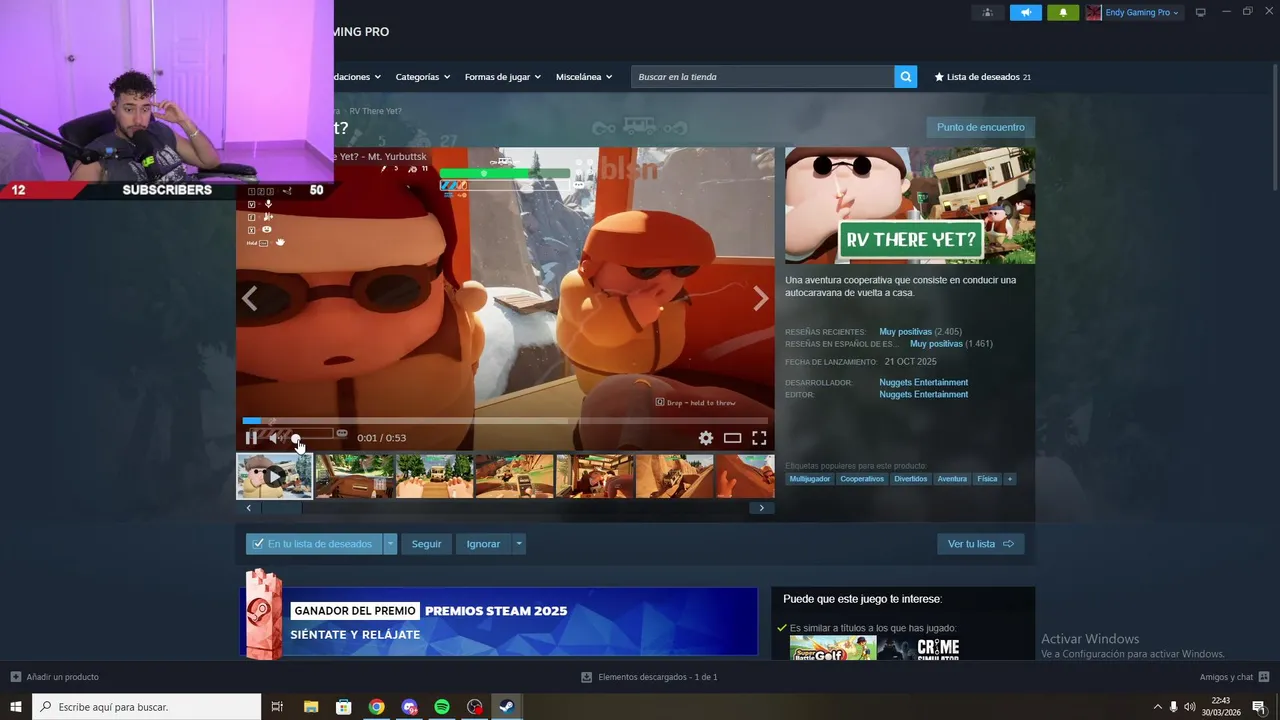Screen dimensions: 1280x720
Task: Select the third screenshot thumbnail with RV
Action: pos(434,476)
